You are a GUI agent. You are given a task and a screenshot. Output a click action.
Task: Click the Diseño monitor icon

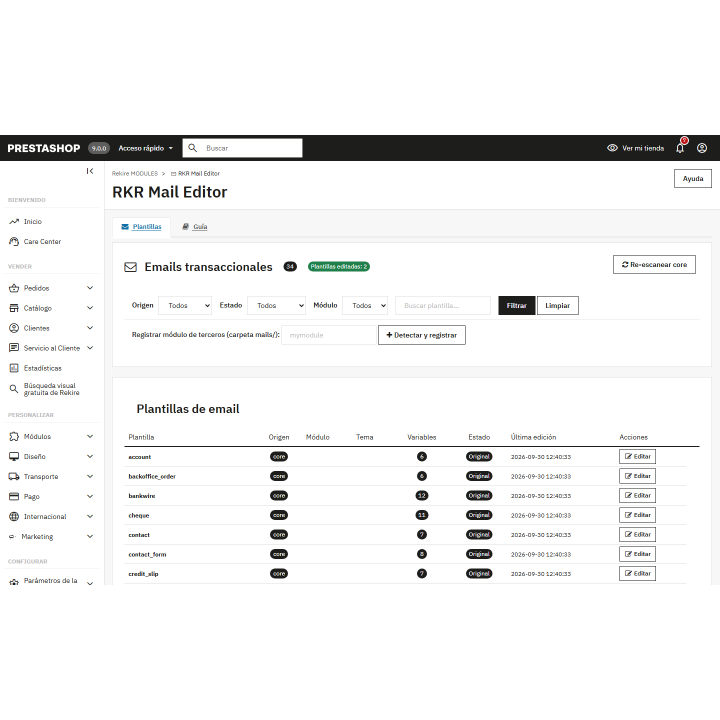tap(14, 456)
